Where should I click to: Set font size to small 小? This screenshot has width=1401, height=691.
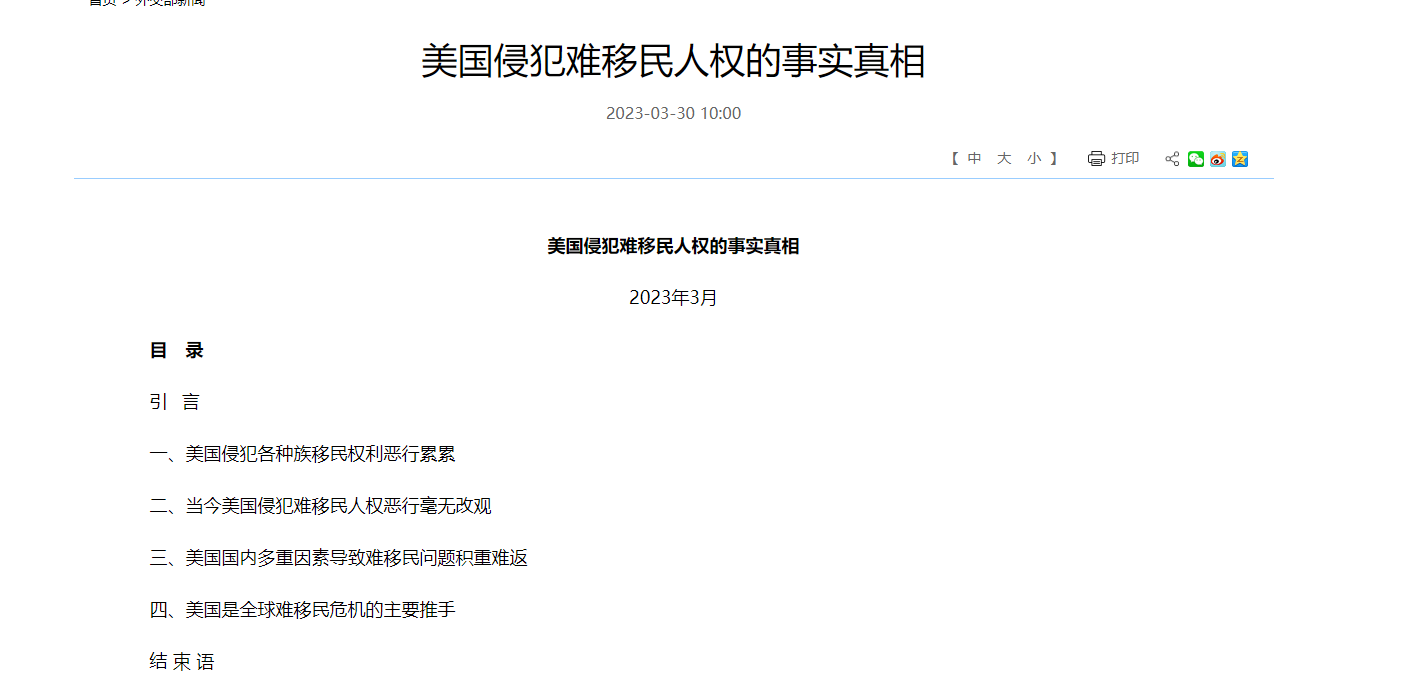1034,159
